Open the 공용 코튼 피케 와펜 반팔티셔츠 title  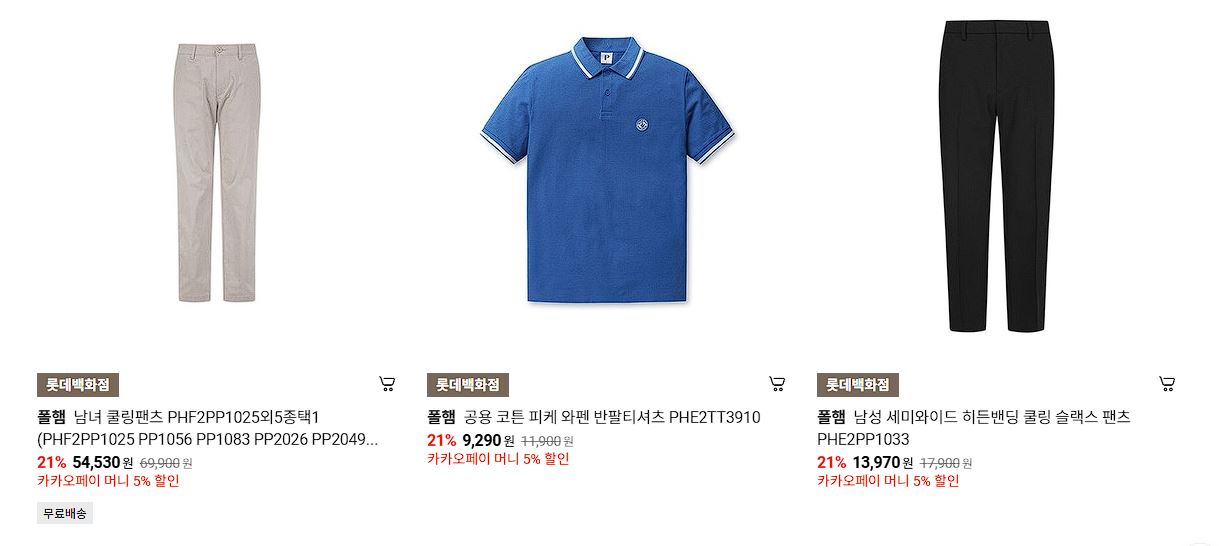point(612,417)
